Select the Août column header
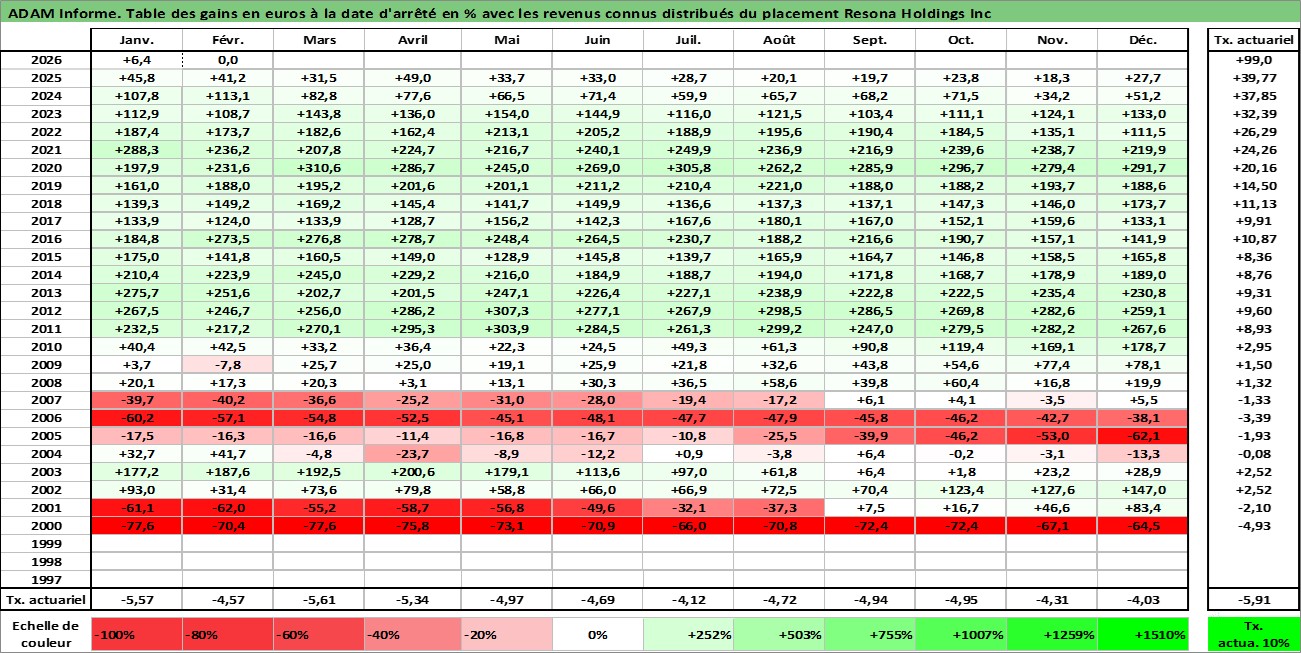The width and height of the screenshot is (1301, 653). pyautogui.click(x=779, y=40)
